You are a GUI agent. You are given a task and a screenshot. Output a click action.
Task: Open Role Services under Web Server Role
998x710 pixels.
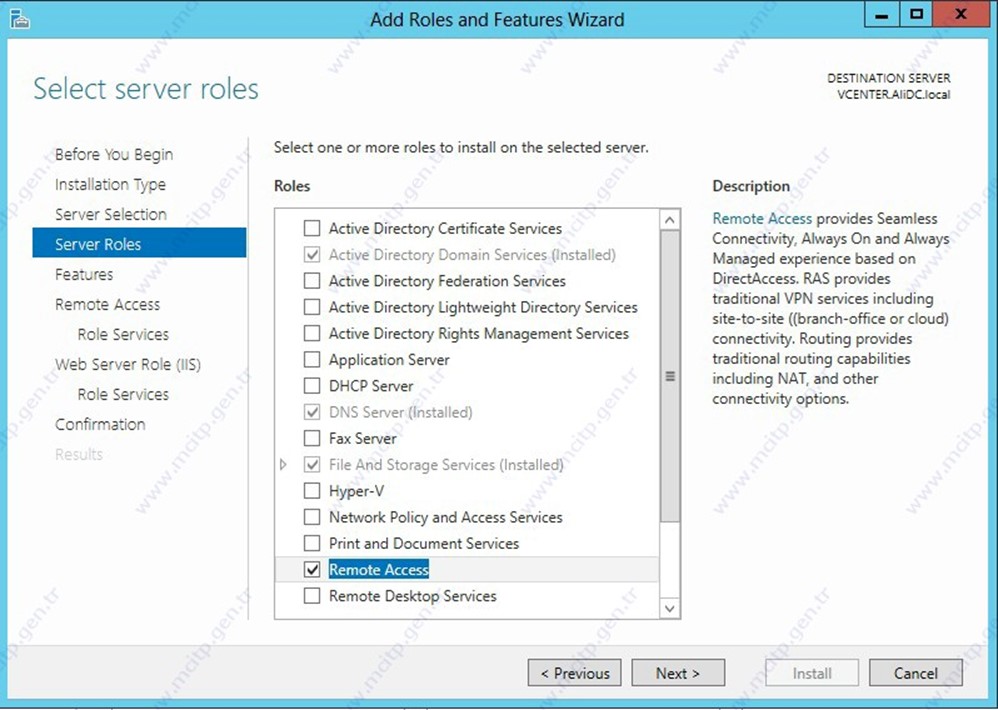point(123,394)
